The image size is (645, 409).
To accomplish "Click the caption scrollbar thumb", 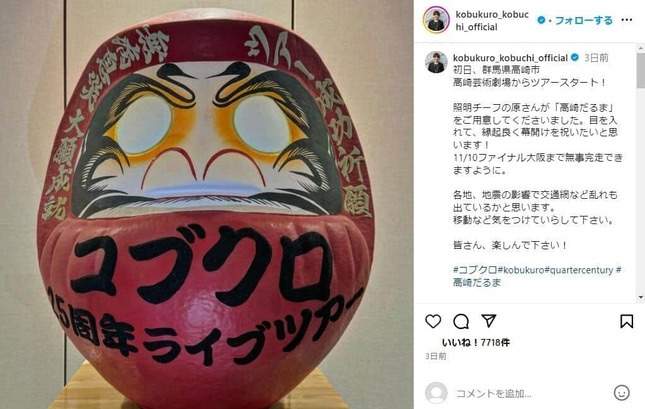I will tap(641, 67).
